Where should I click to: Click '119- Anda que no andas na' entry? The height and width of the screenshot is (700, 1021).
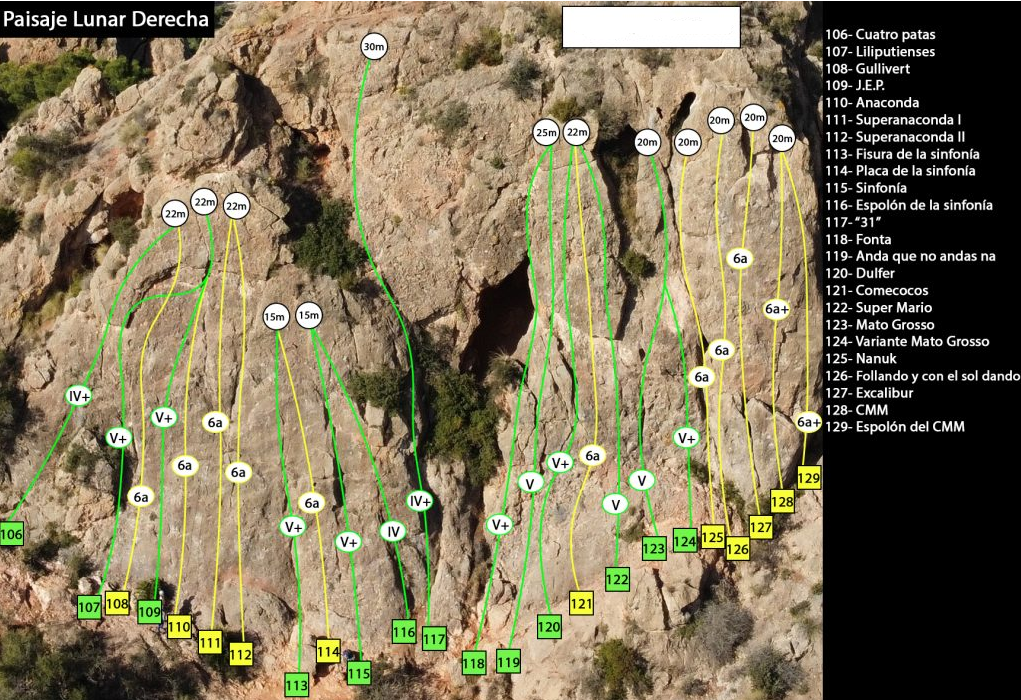tap(910, 256)
